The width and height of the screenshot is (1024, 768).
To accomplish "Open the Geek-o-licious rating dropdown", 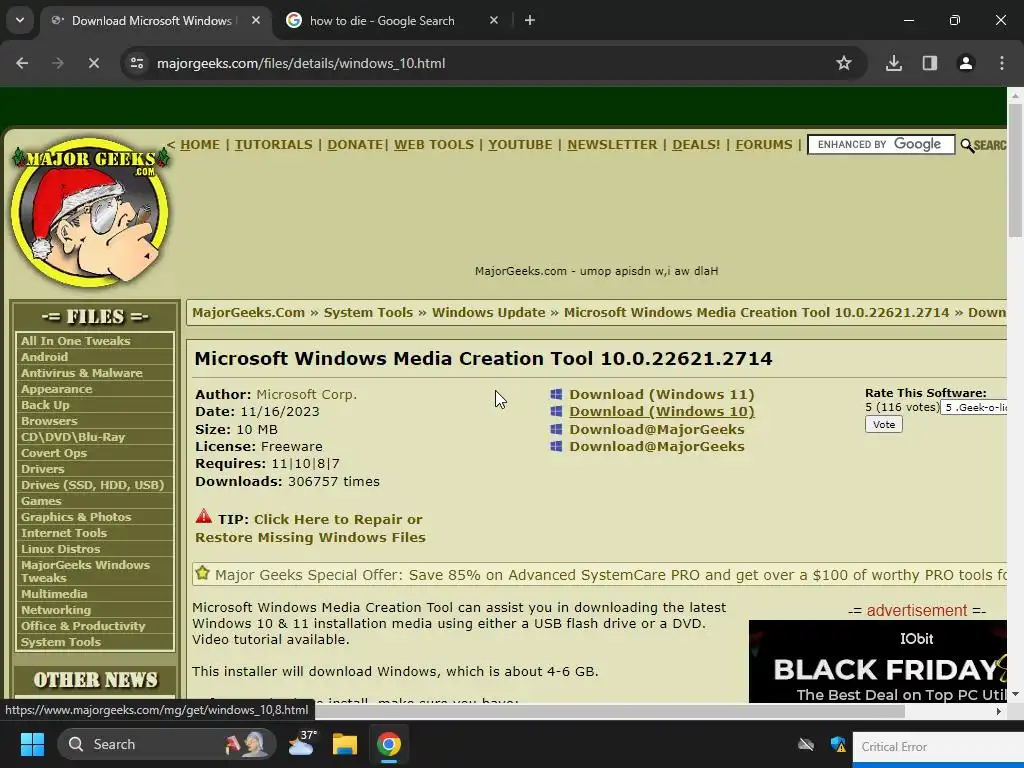I will click(974, 408).
